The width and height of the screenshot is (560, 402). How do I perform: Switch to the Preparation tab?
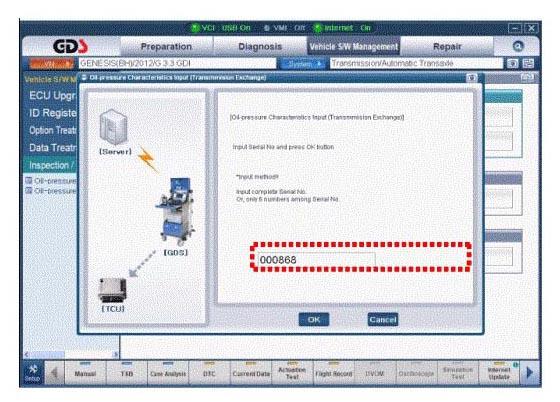point(166,46)
